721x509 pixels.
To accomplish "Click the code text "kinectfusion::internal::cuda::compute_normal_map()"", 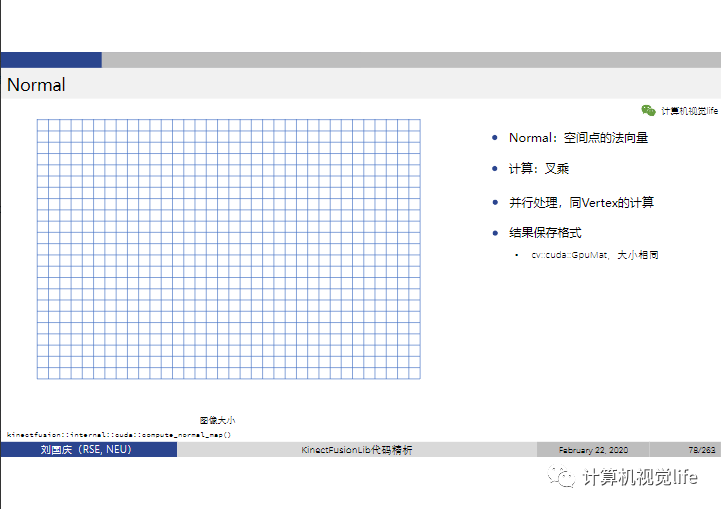I will tap(119, 435).
